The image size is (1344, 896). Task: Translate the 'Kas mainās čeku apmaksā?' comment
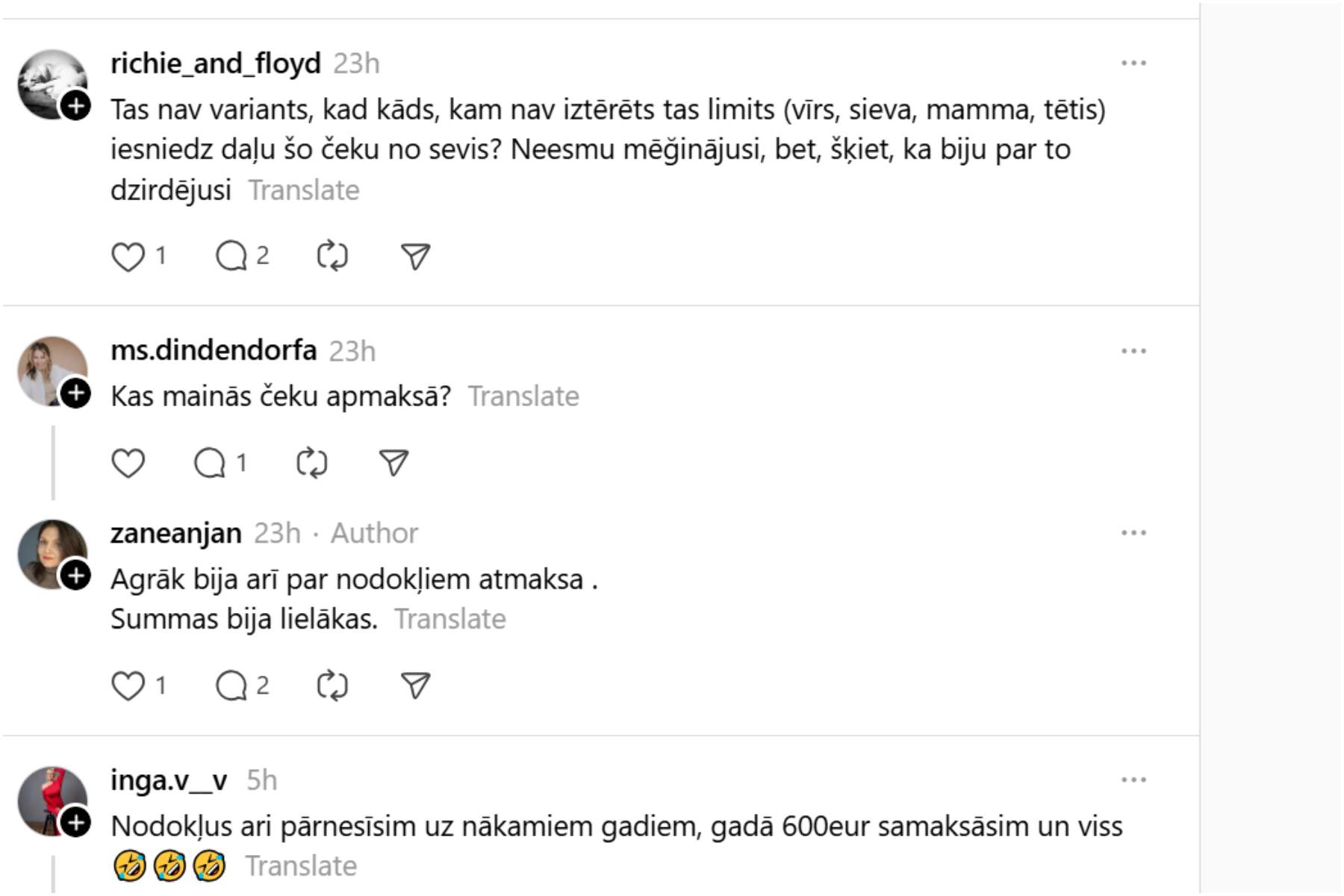[x=523, y=396]
